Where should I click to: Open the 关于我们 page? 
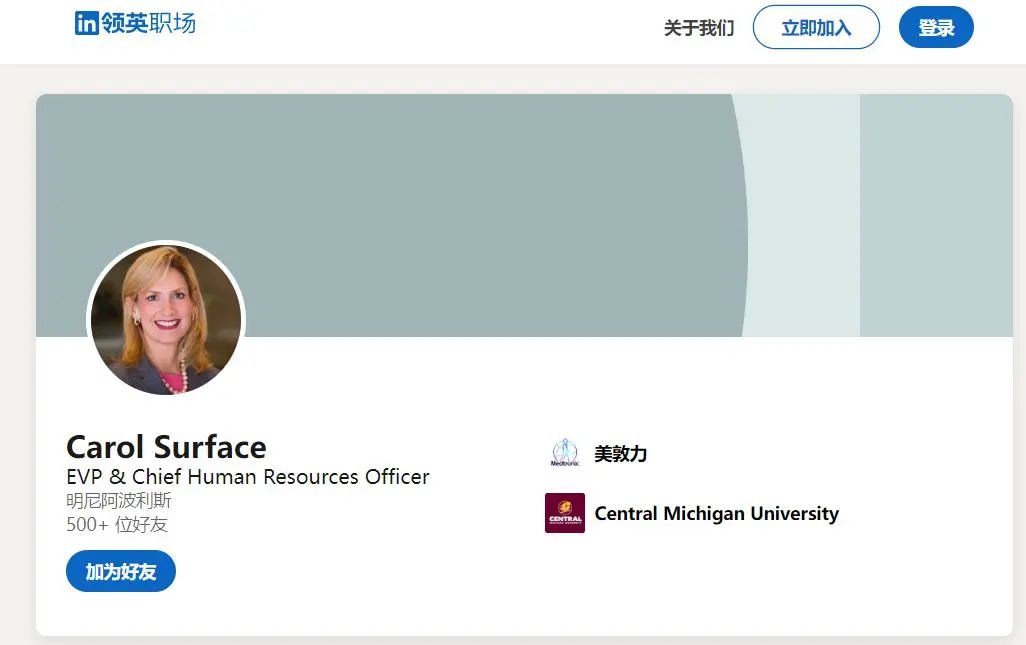click(698, 28)
